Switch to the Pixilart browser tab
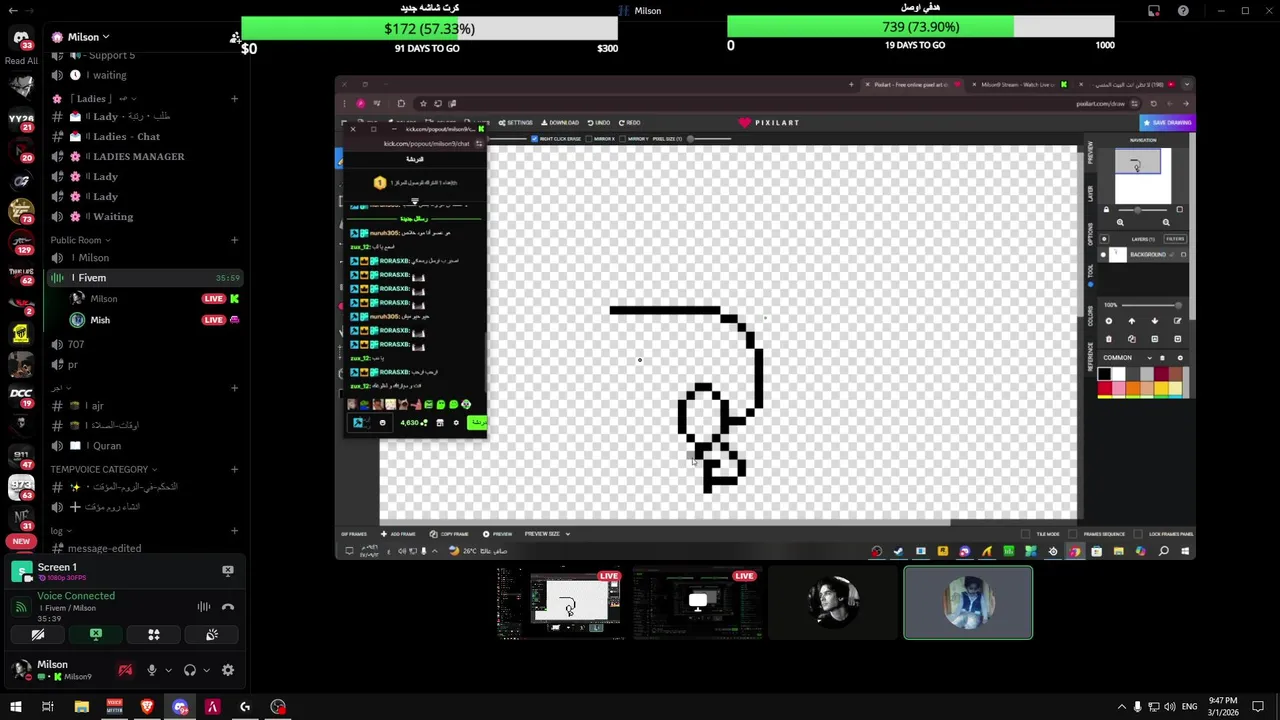 [x=911, y=85]
